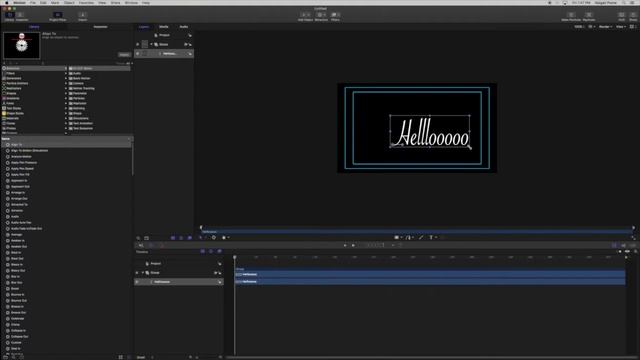
Task: Open the color channels dropdown above canvas
Action: pyautogui.click(x=591, y=27)
